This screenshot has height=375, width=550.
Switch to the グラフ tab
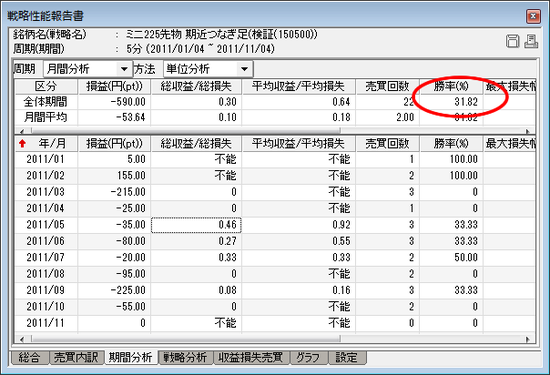pyautogui.click(x=308, y=357)
